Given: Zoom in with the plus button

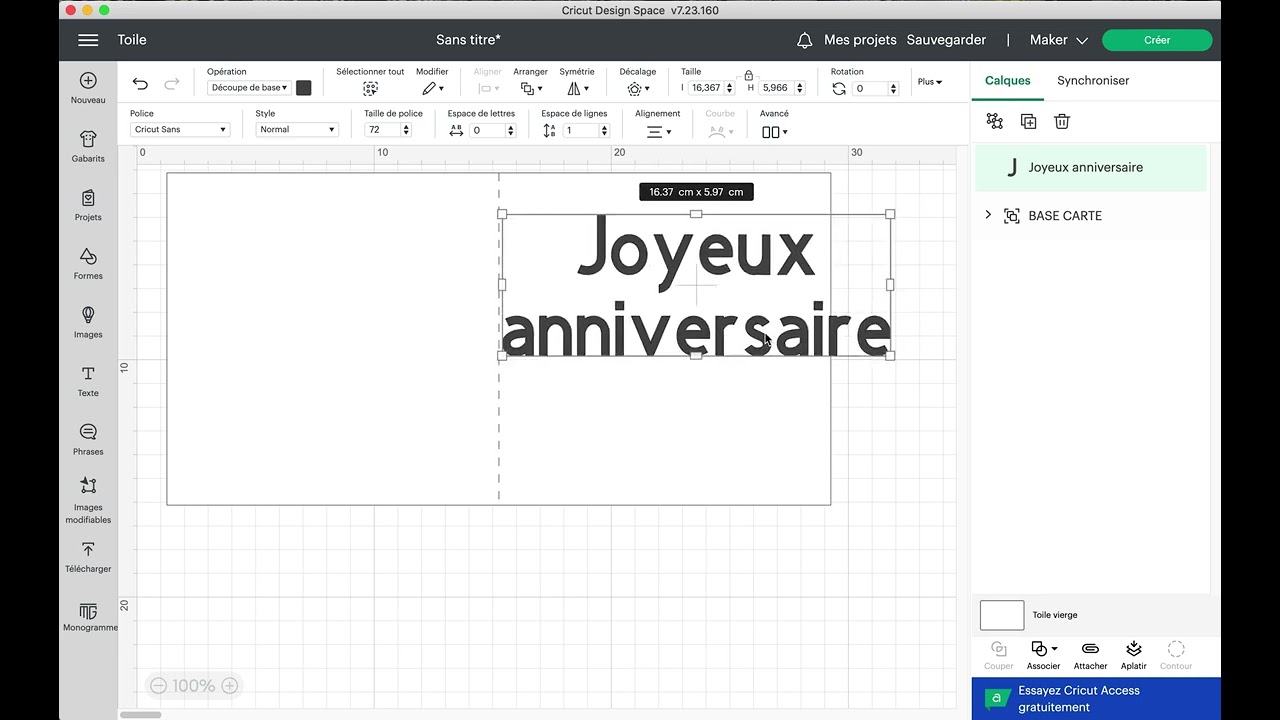Looking at the screenshot, I should pyautogui.click(x=230, y=685).
